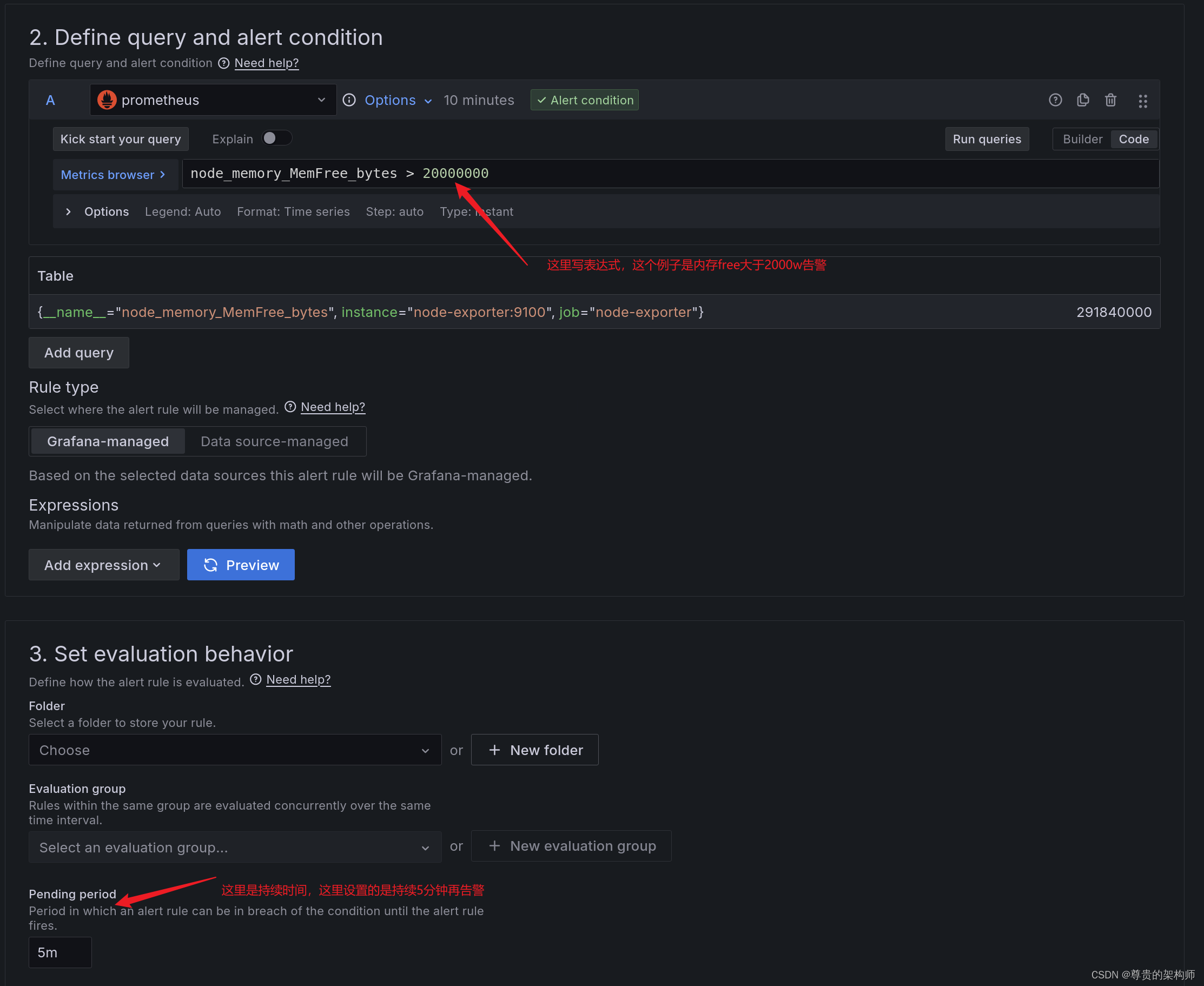Screen dimensions: 1204x986
Task: Select Data source-managed rule type
Action: (x=274, y=441)
